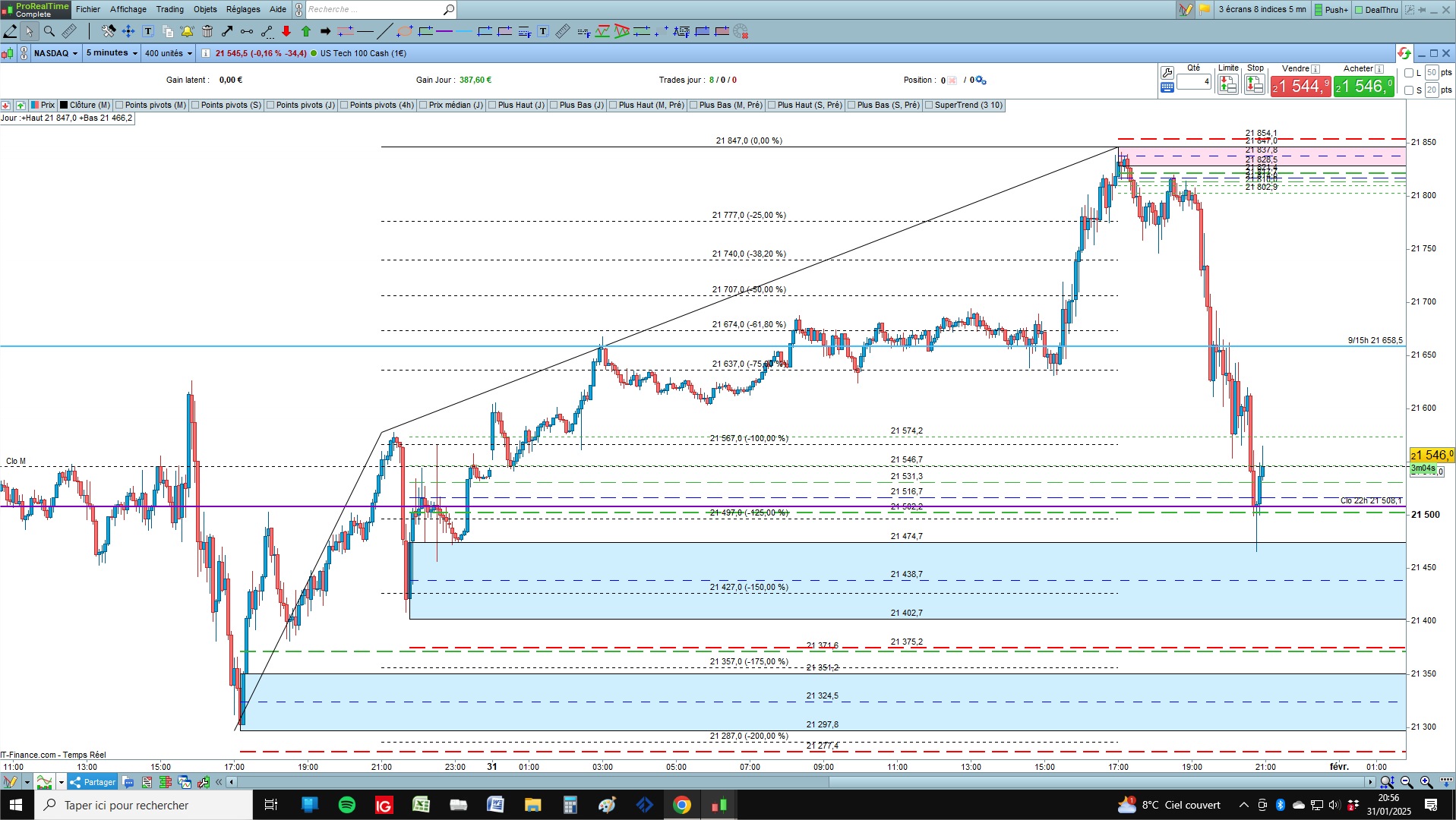Open the 400 unités dropdown
This screenshot has width=1456, height=820.
pos(169,53)
